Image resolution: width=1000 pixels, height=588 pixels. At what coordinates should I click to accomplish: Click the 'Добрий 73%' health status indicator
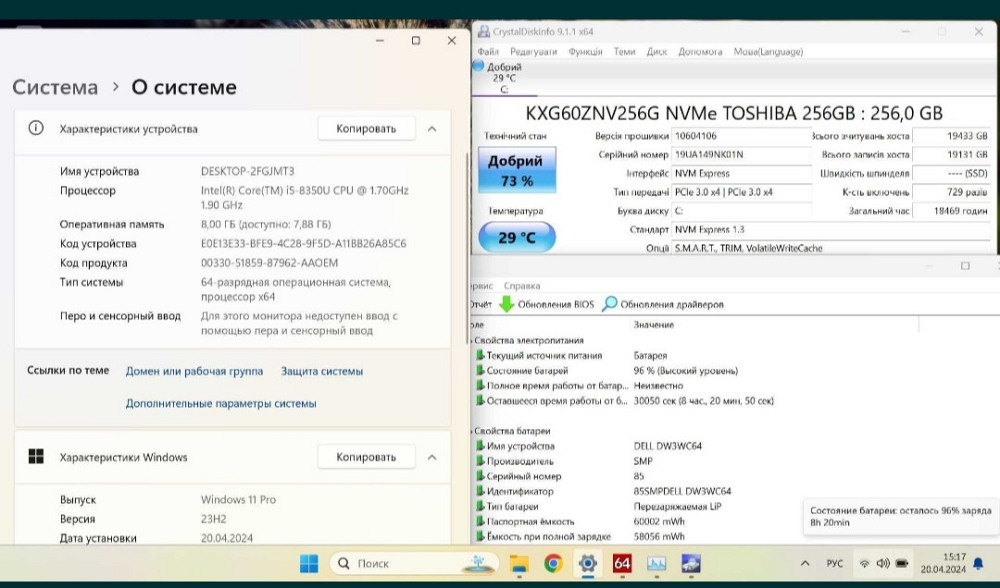(517, 169)
